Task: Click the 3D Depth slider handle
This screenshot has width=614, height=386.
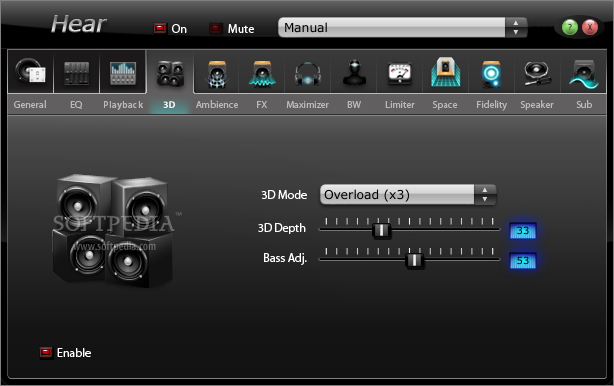Action: click(x=381, y=230)
